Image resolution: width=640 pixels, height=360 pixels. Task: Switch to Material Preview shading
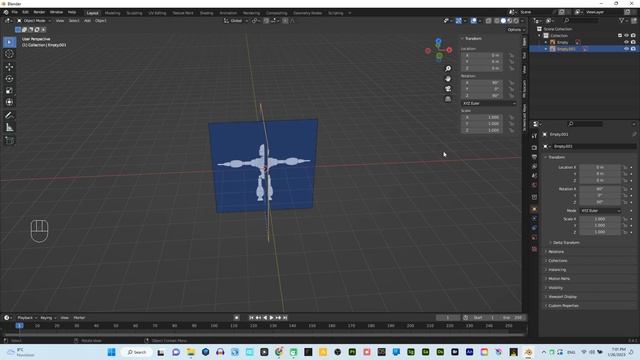[510, 20]
